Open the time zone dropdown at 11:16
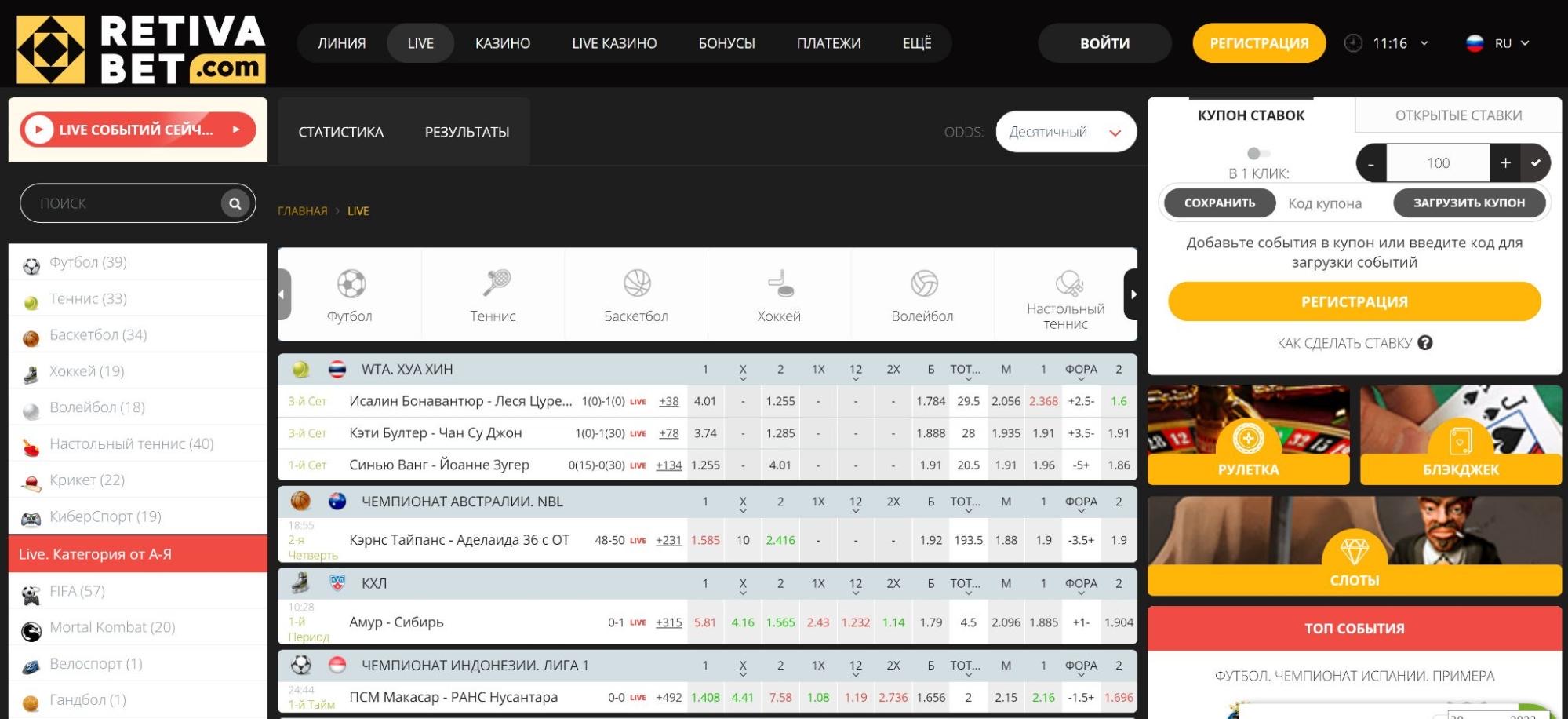This screenshot has width=1568, height=719. point(1387,43)
